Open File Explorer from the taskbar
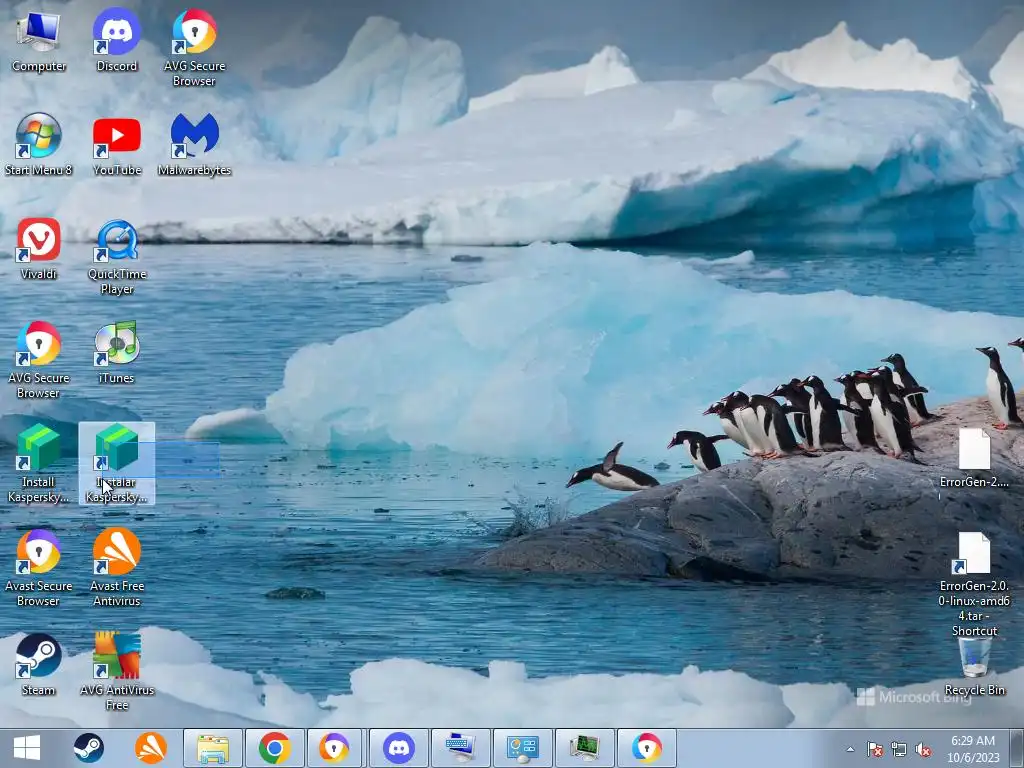Screen dimensions: 1024x768 213,748
